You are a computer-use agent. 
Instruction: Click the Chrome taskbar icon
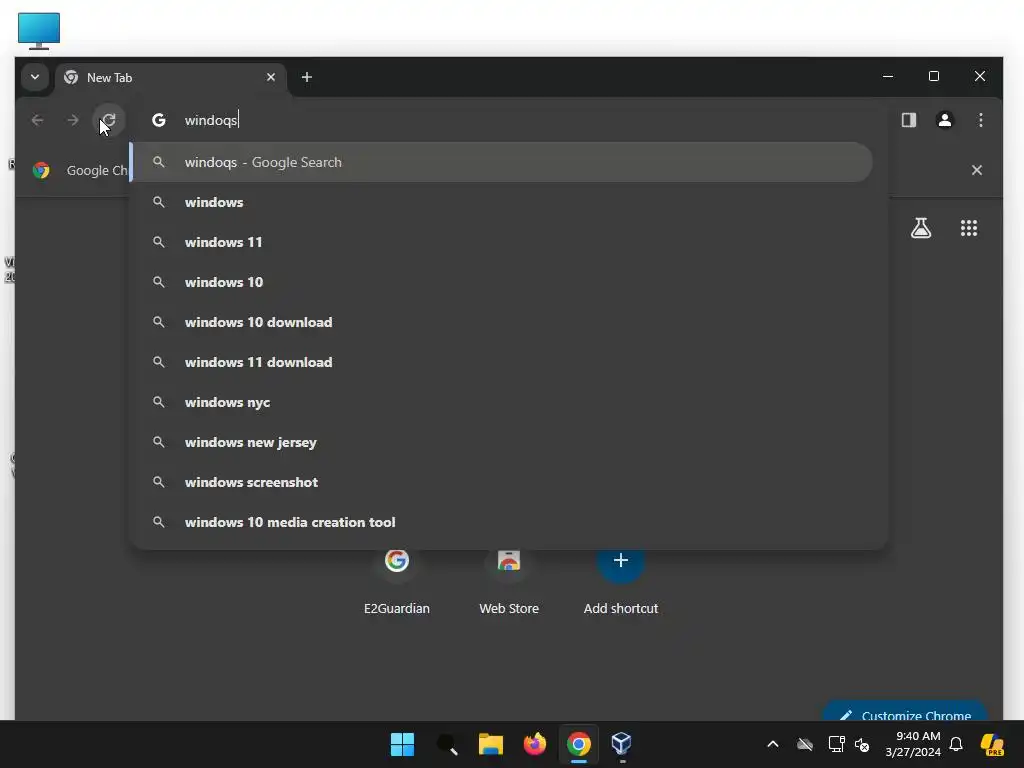pos(579,744)
